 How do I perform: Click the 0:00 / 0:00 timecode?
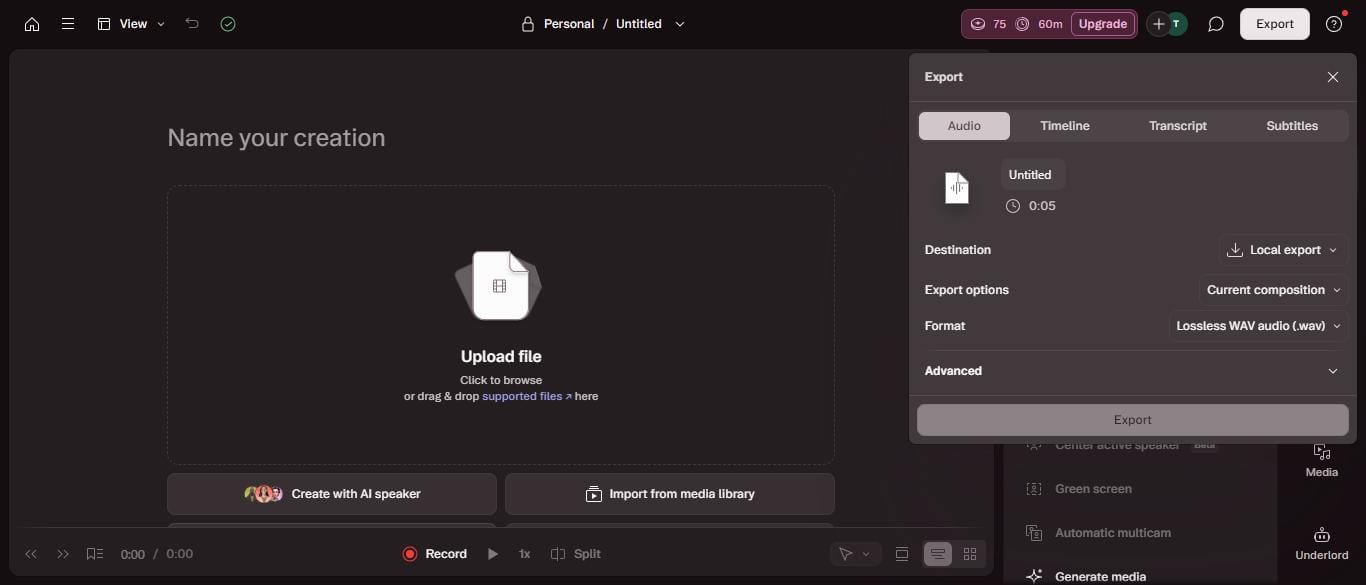click(157, 554)
